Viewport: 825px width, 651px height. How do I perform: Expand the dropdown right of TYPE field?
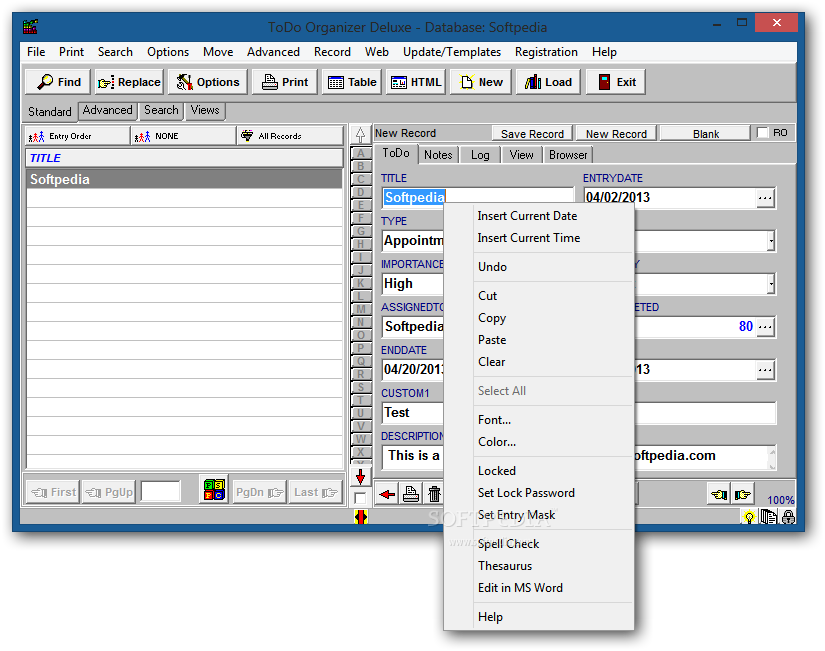point(771,241)
